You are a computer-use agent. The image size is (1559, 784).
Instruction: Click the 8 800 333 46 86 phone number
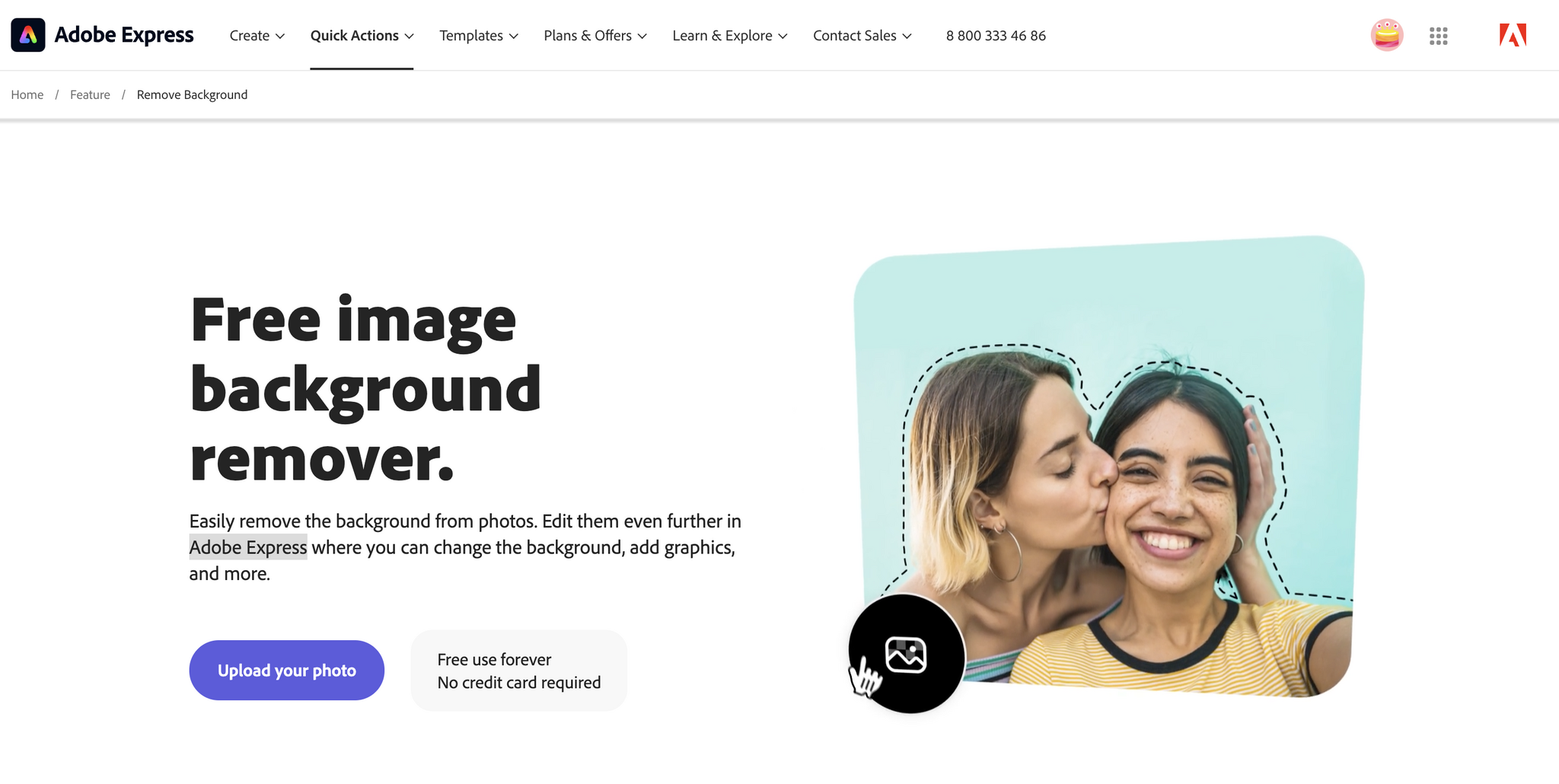coord(996,36)
